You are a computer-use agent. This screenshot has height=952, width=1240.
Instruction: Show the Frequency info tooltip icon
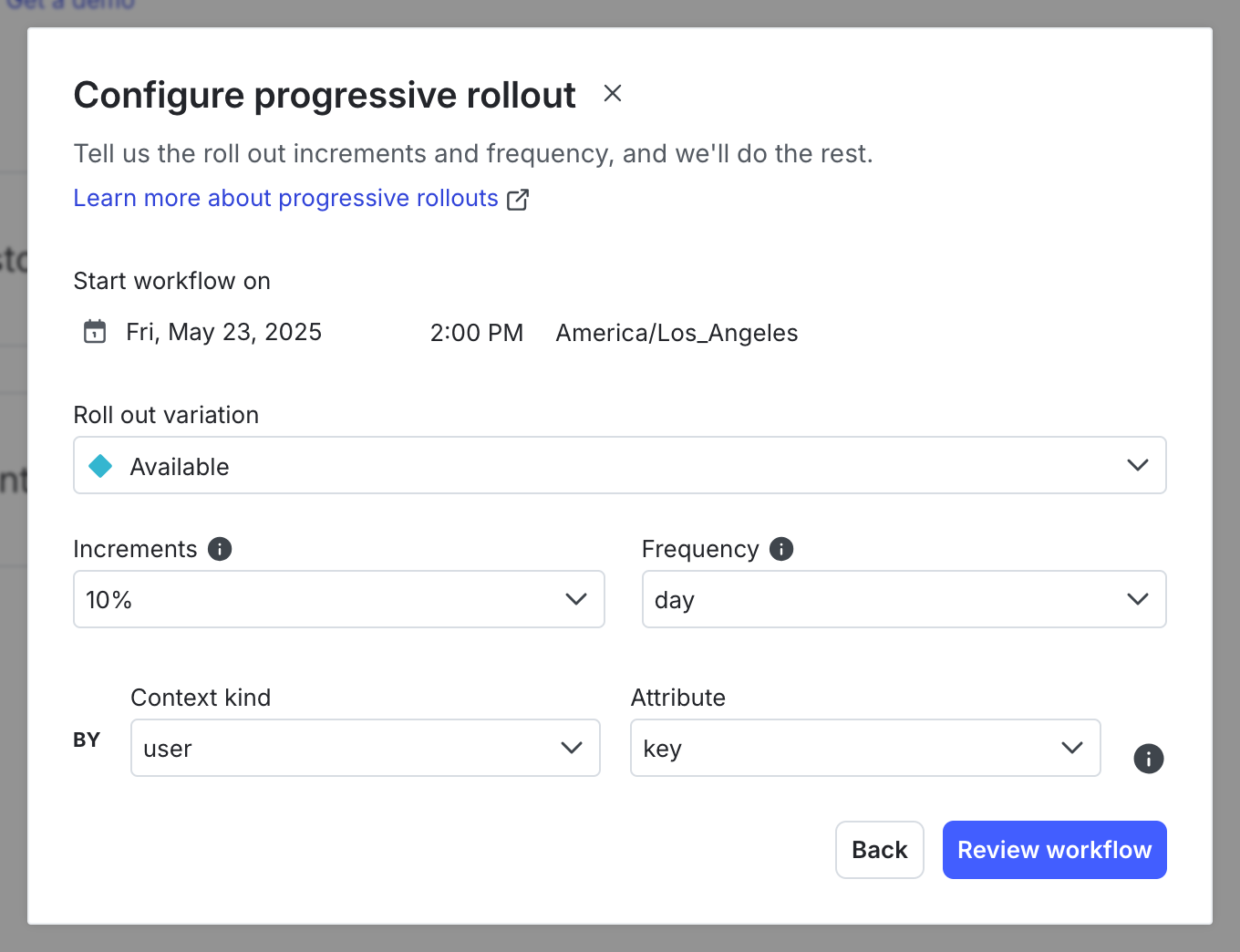coord(781,549)
